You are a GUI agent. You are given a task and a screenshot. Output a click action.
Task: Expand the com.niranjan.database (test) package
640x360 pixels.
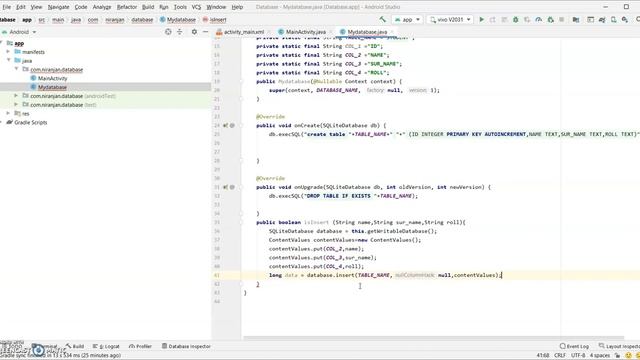click(16, 104)
